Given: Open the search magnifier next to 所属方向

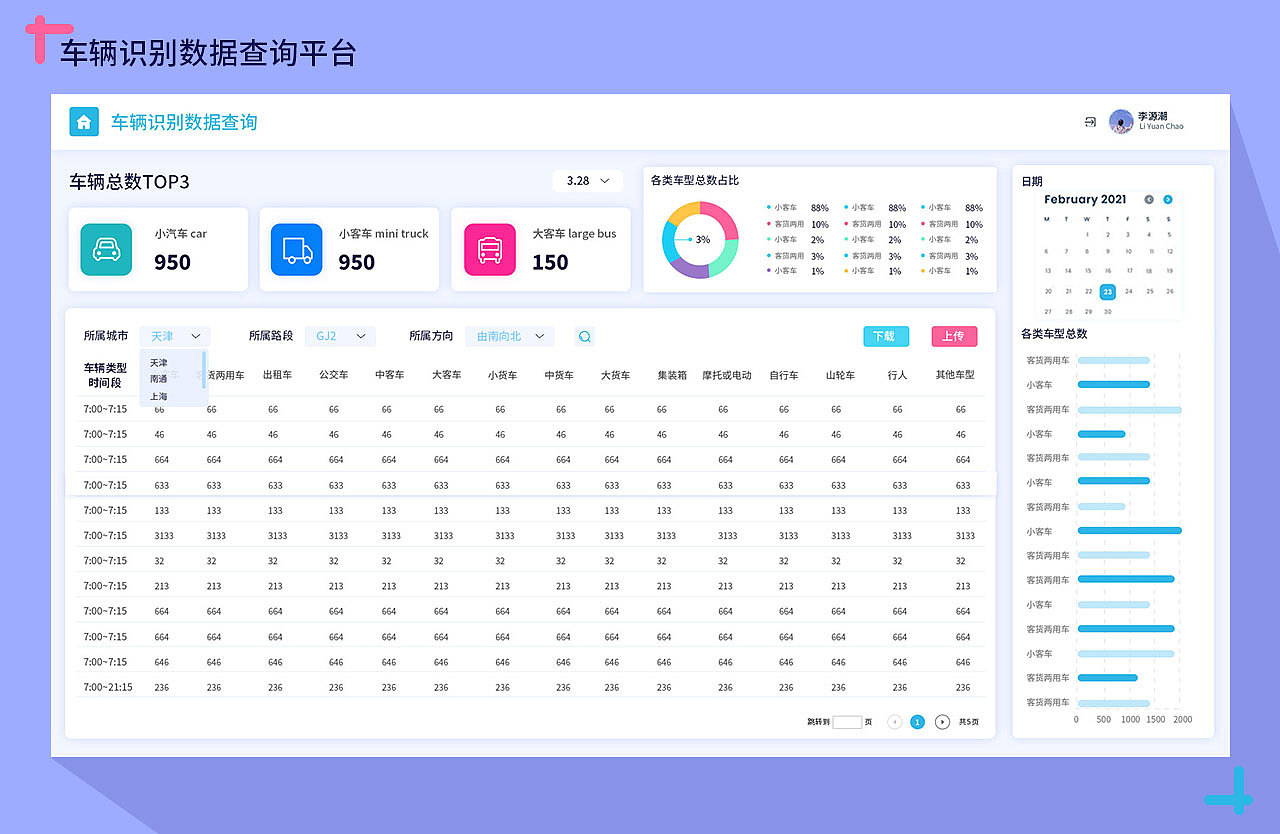Looking at the screenshot, I should 584,336.
